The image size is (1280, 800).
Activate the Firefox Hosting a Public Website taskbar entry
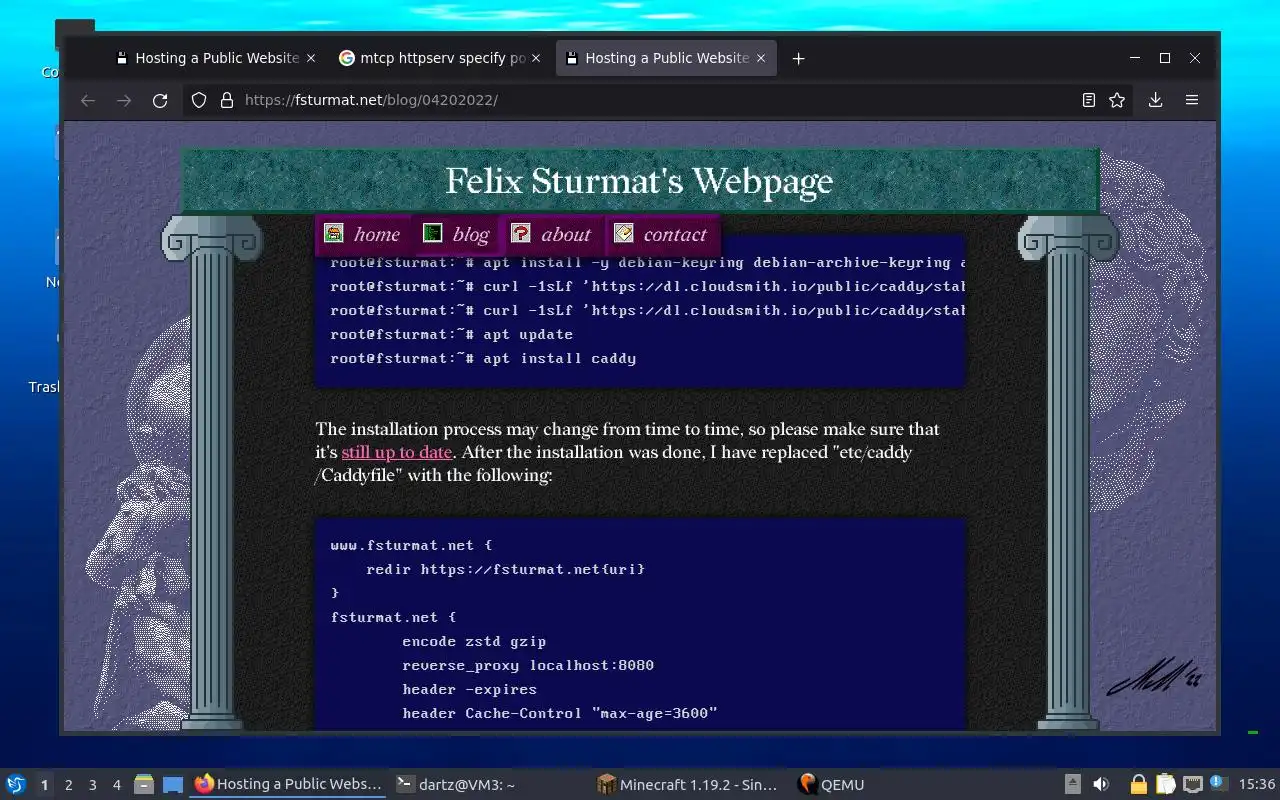coord(288,784)
